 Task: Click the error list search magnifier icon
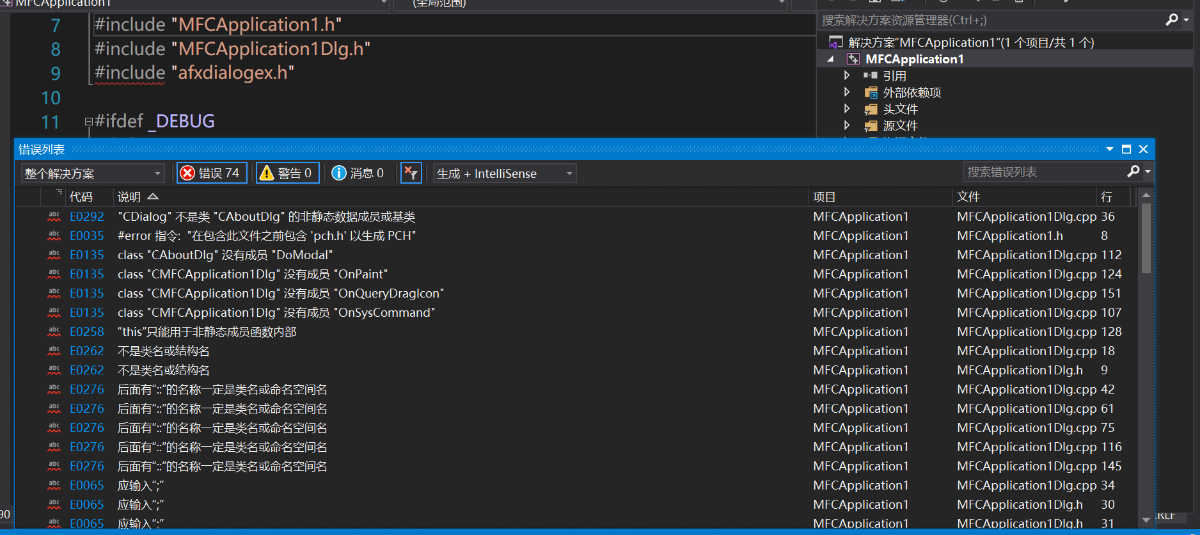(x=1133, y=172)
